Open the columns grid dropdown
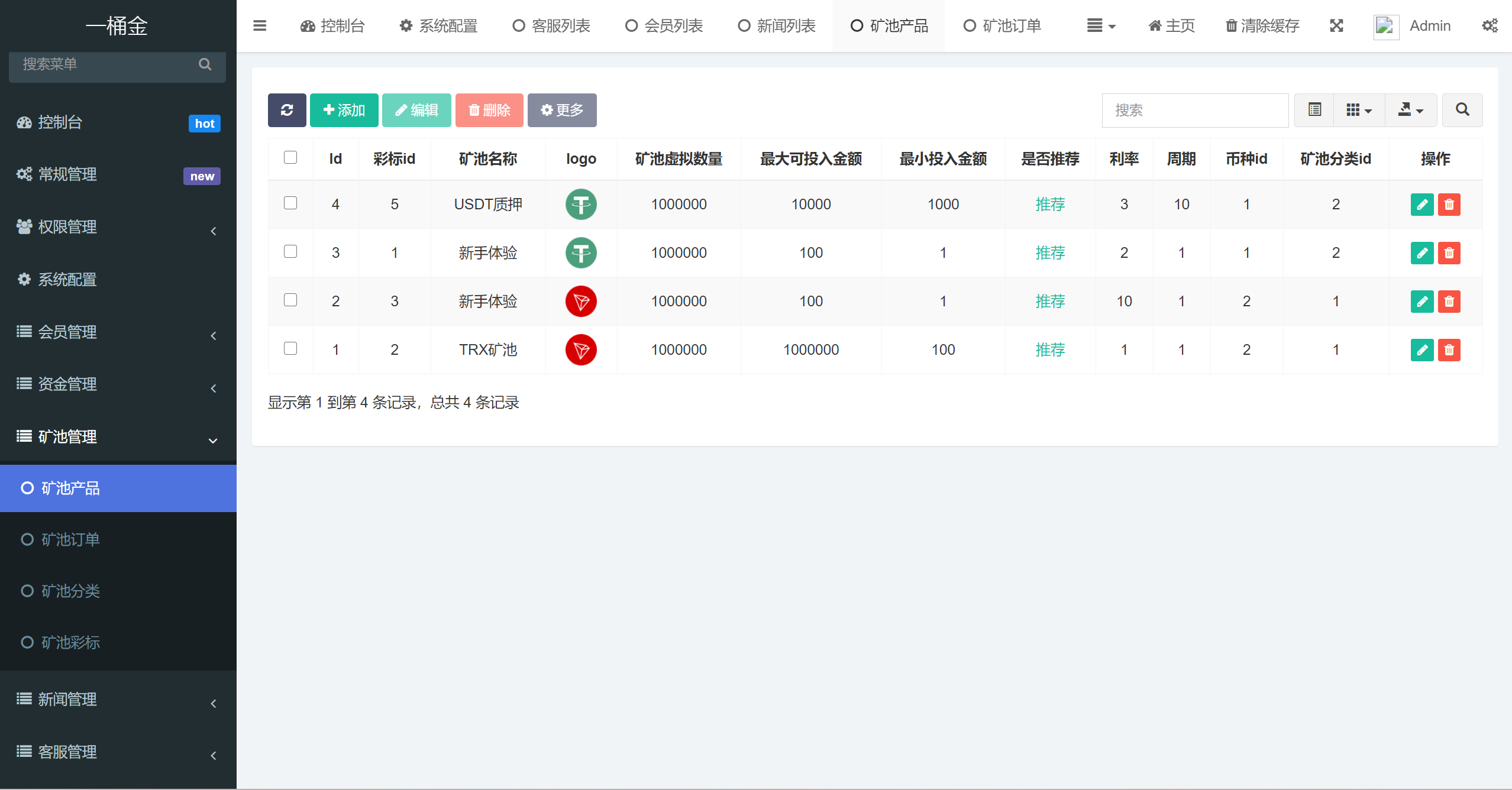 tap(1359, 110)
